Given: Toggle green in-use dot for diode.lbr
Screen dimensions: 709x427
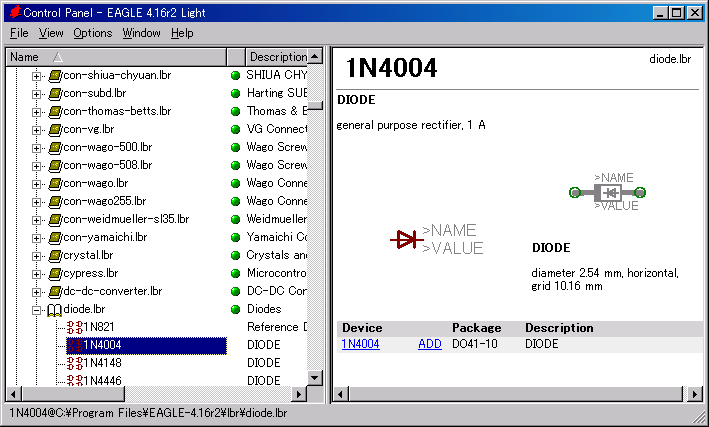Looking at the screenshot, I should 235,309.
